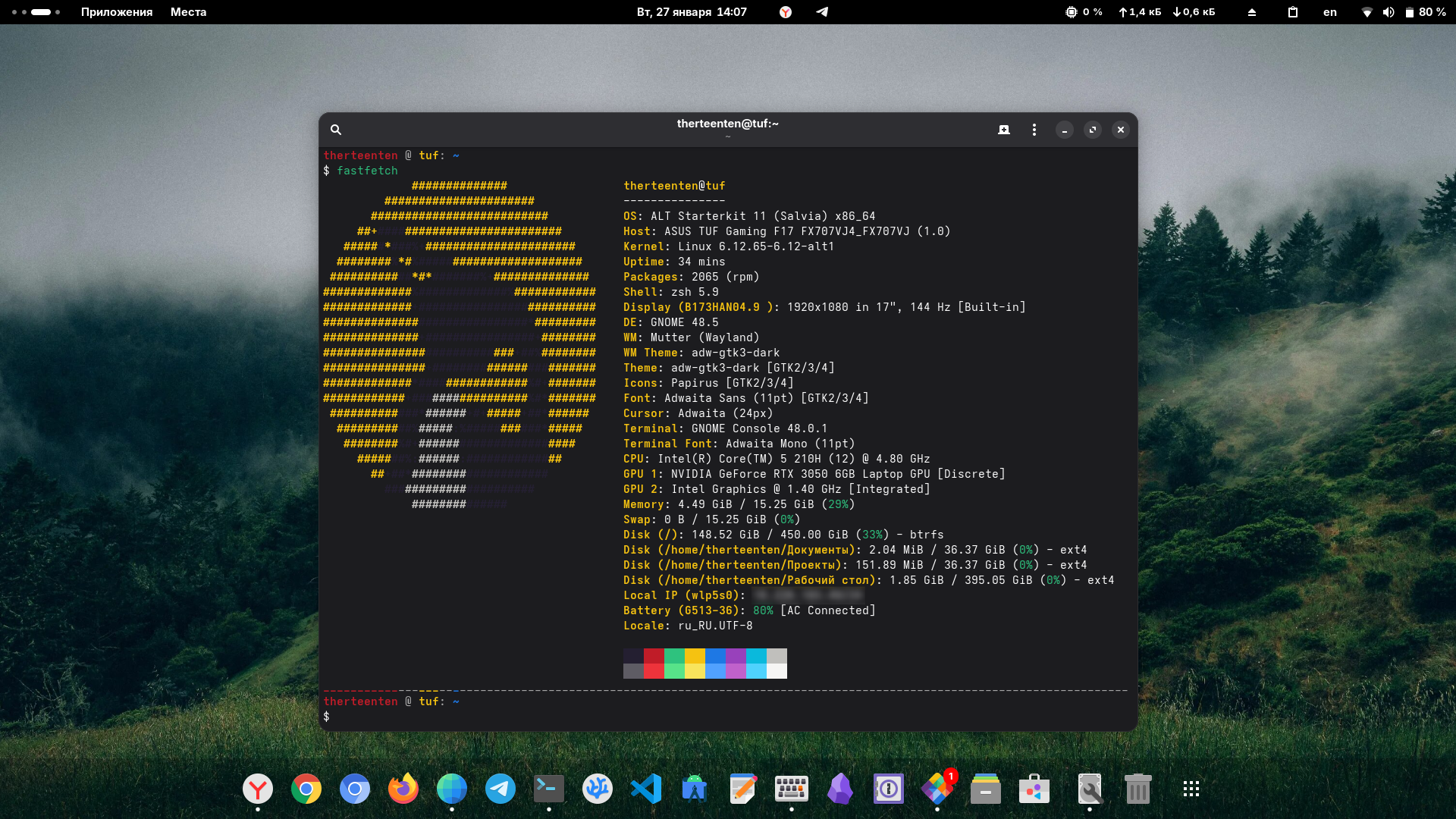Open the Приложения menu
Viewport: 1456px width, 819px height.
pos(117,12)
